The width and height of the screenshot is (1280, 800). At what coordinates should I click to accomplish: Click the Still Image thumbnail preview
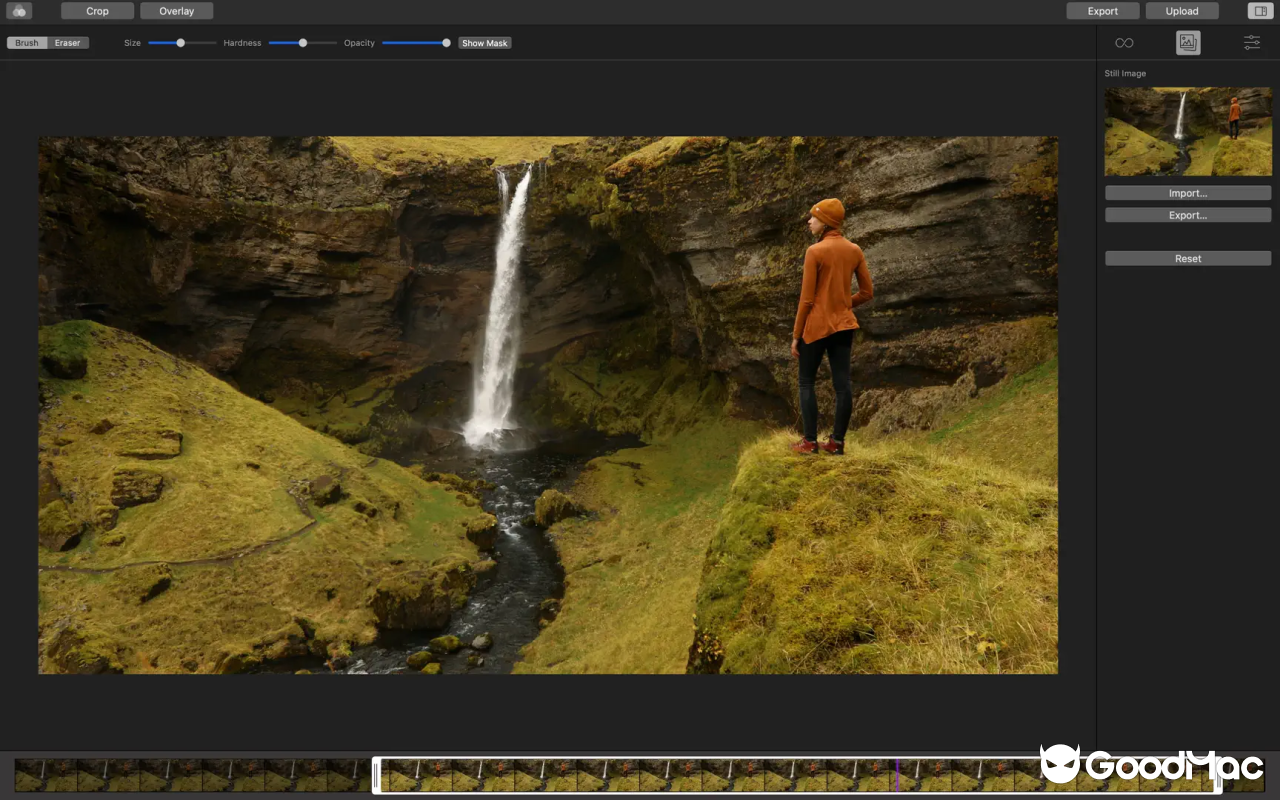[x=1187, y=131]
